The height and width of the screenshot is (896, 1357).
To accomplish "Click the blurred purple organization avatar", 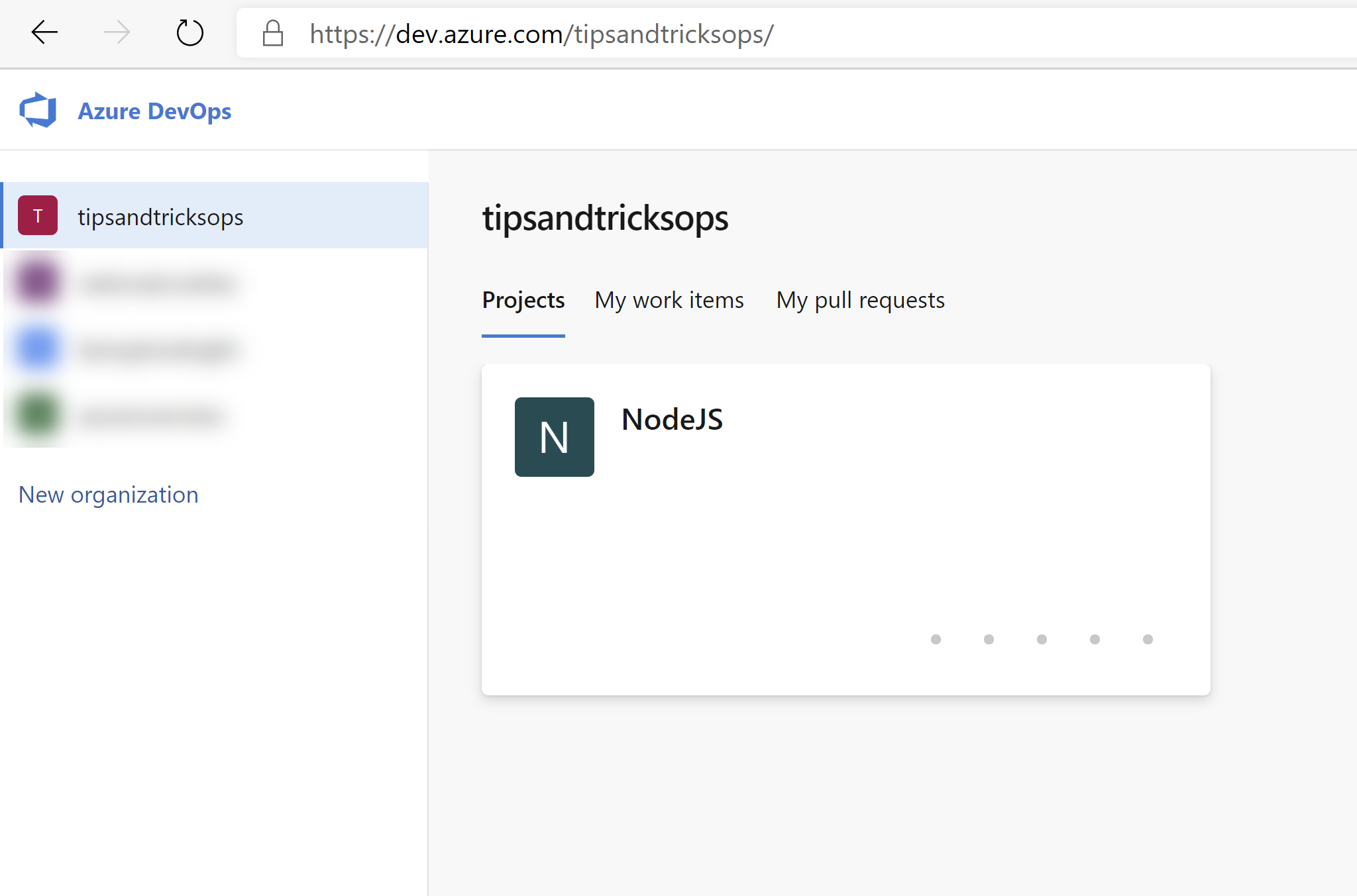I will point(38,283).
